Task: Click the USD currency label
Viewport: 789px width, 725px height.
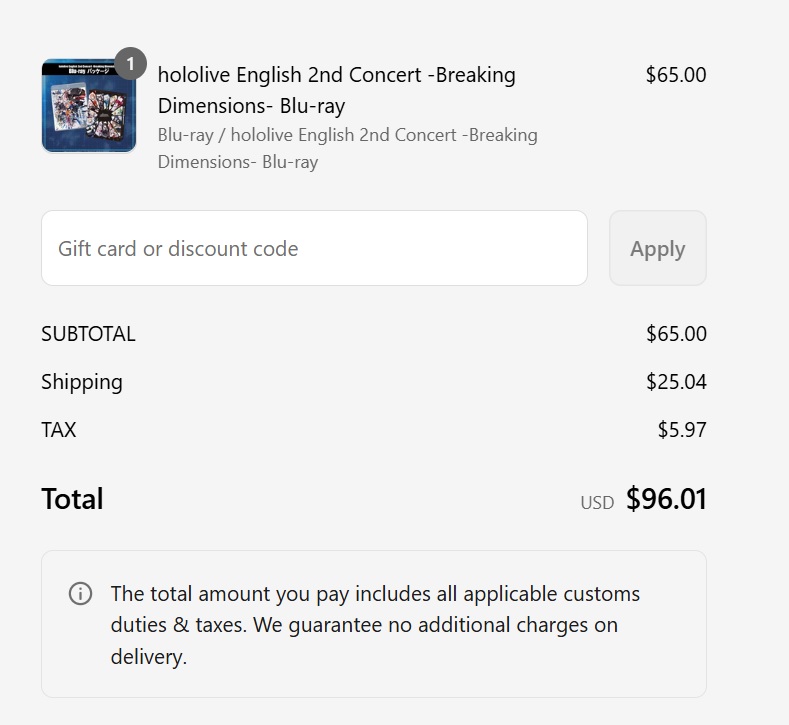Action: point(597,502)
